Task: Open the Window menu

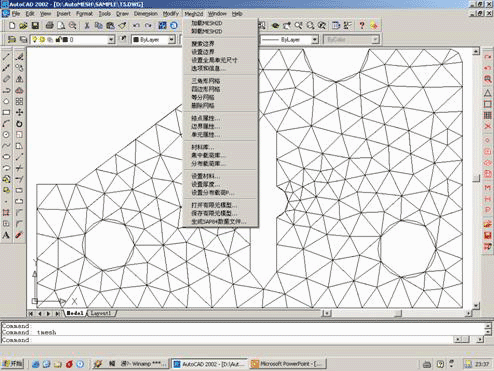Action: (217, 14)
